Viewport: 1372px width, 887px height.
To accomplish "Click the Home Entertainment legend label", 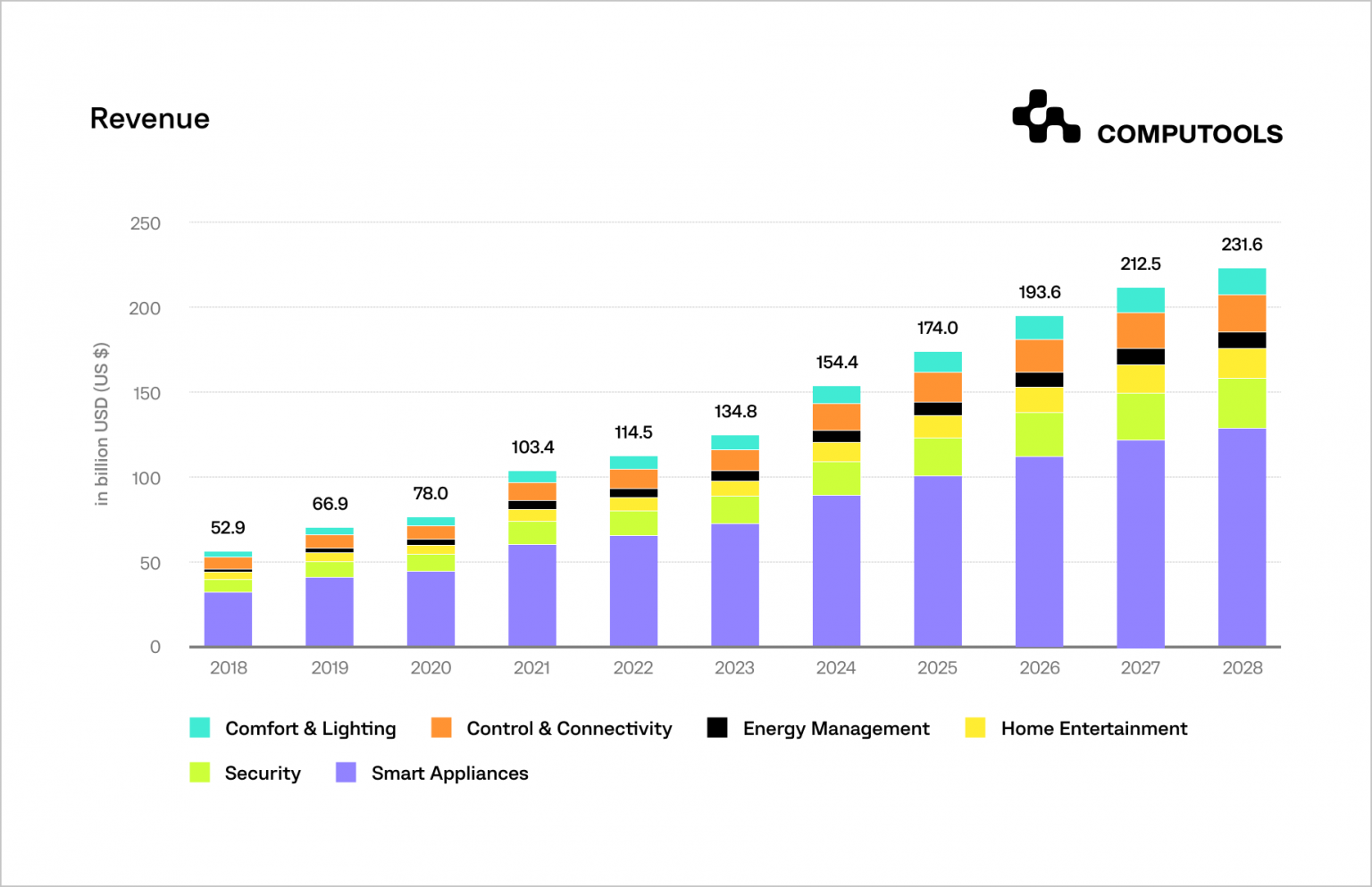I will [x=1094, y=729].
